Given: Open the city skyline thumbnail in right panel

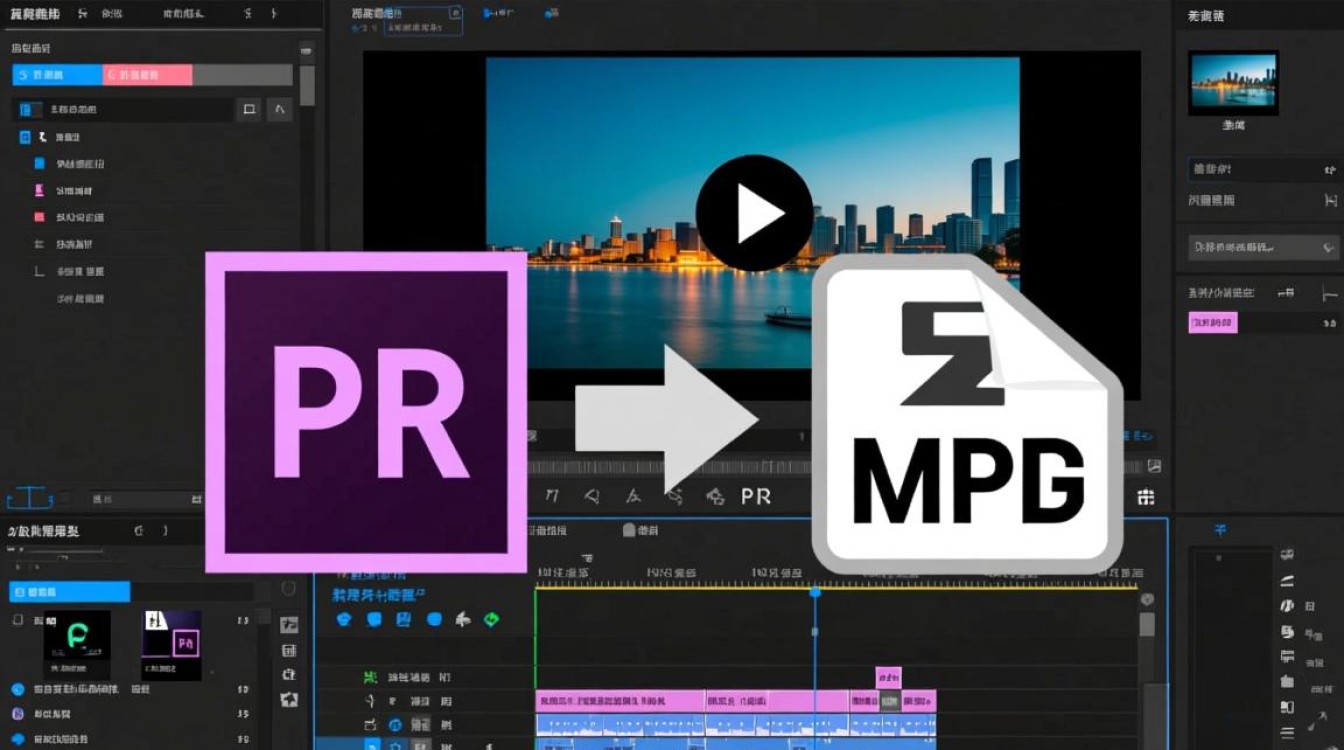Looking at the screenshot, I should 1232,83.
